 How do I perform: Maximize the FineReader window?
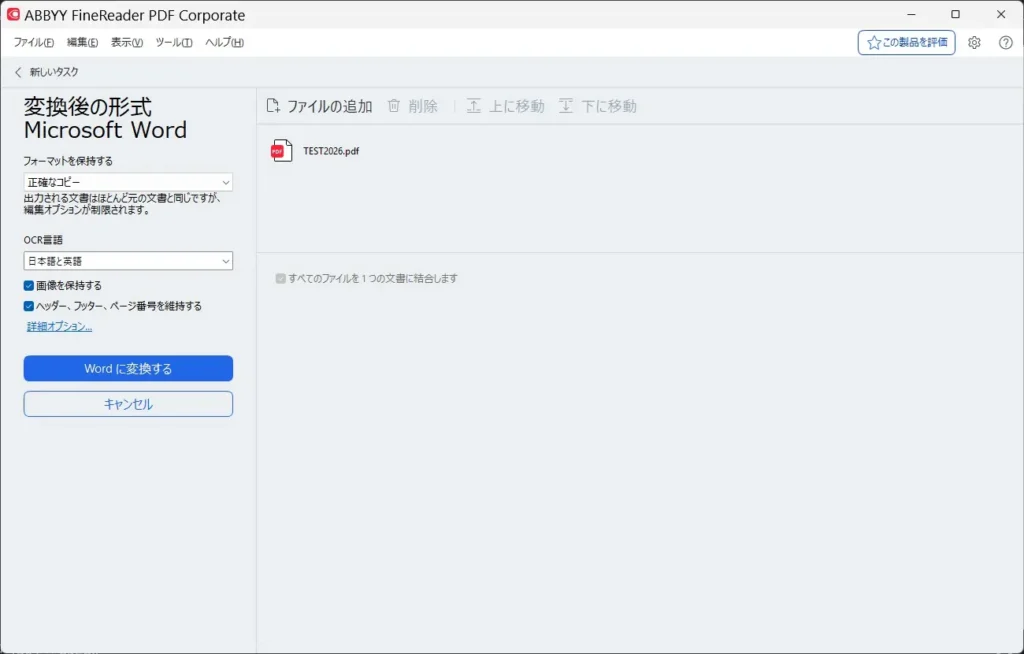coord(955,14)
